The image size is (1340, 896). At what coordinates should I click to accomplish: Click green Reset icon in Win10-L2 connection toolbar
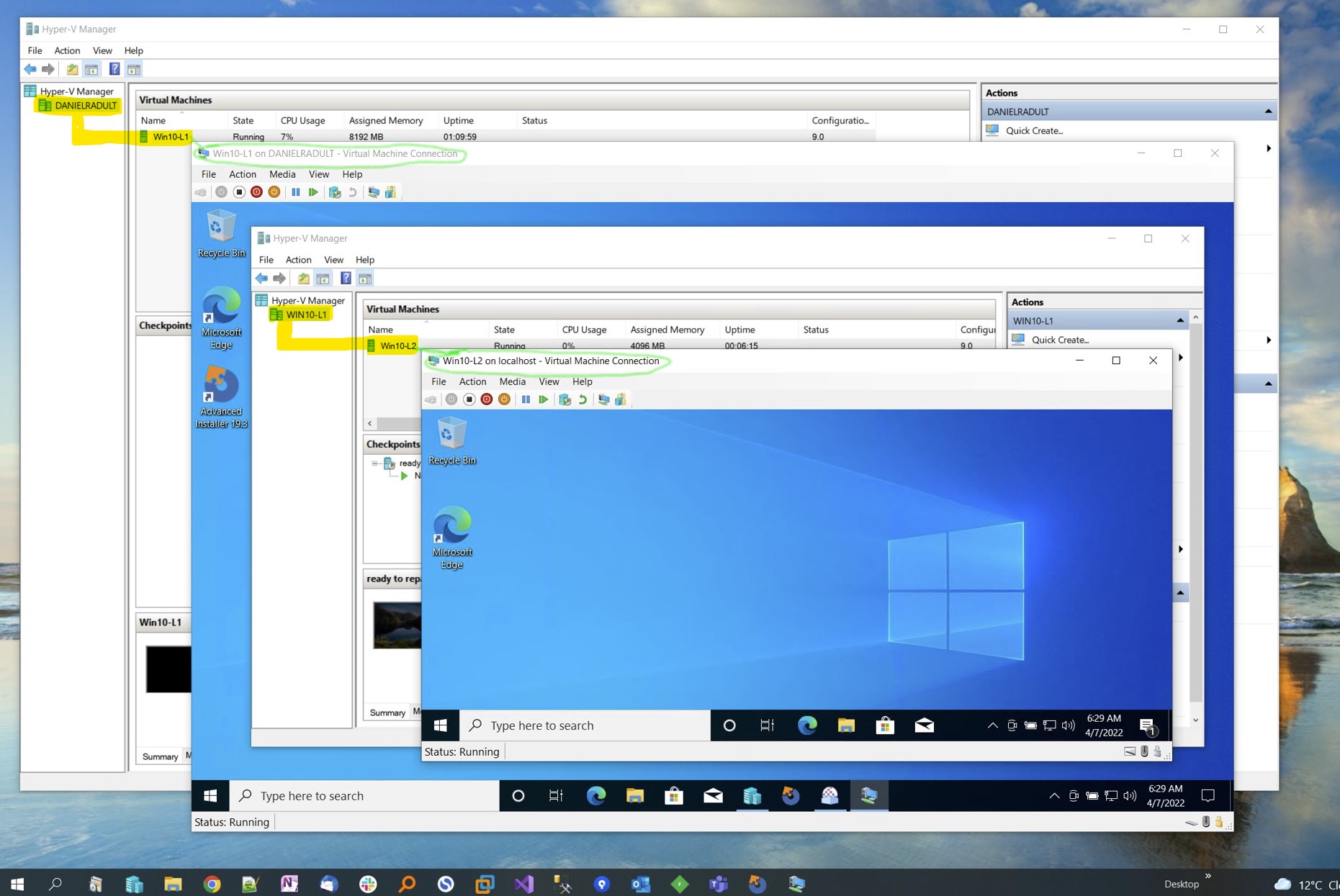pyautogui.click(x=543, y=399)
